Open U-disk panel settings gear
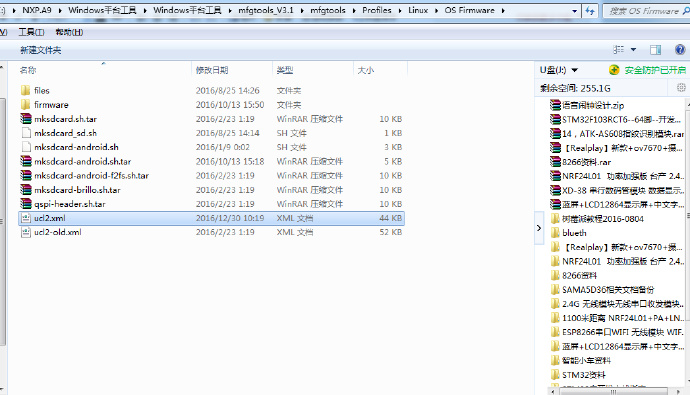This screenshot has width=690, height=395. [x=681, y=88]
